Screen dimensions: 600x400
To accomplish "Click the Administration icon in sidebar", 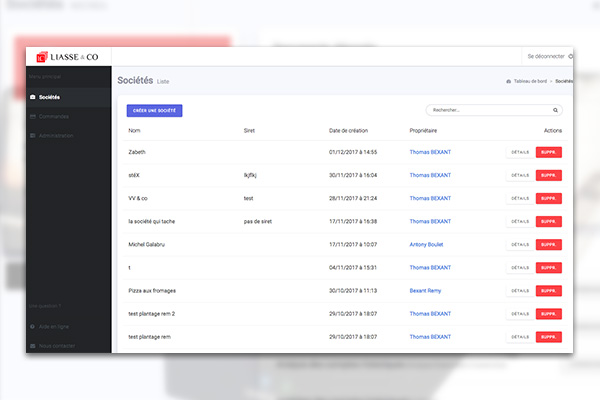I will 33,136.
